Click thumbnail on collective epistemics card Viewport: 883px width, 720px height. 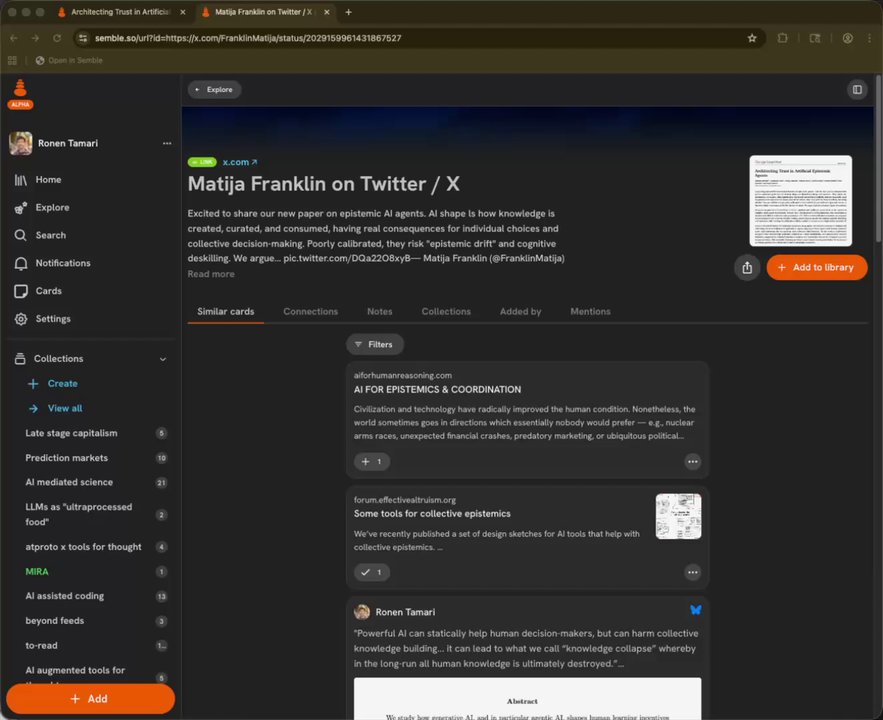pyautogui.click(x=678, y=516)
